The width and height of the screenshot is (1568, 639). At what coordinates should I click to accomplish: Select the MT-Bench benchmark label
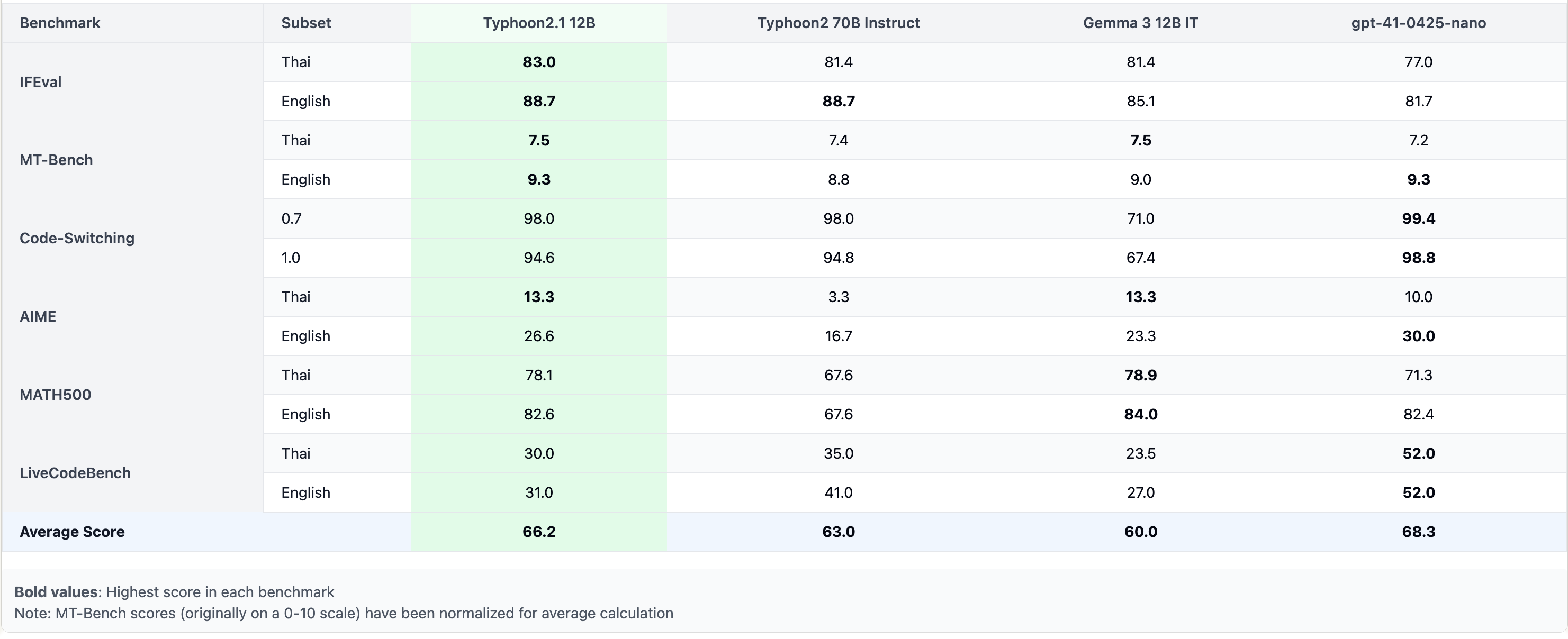(56, 160)
